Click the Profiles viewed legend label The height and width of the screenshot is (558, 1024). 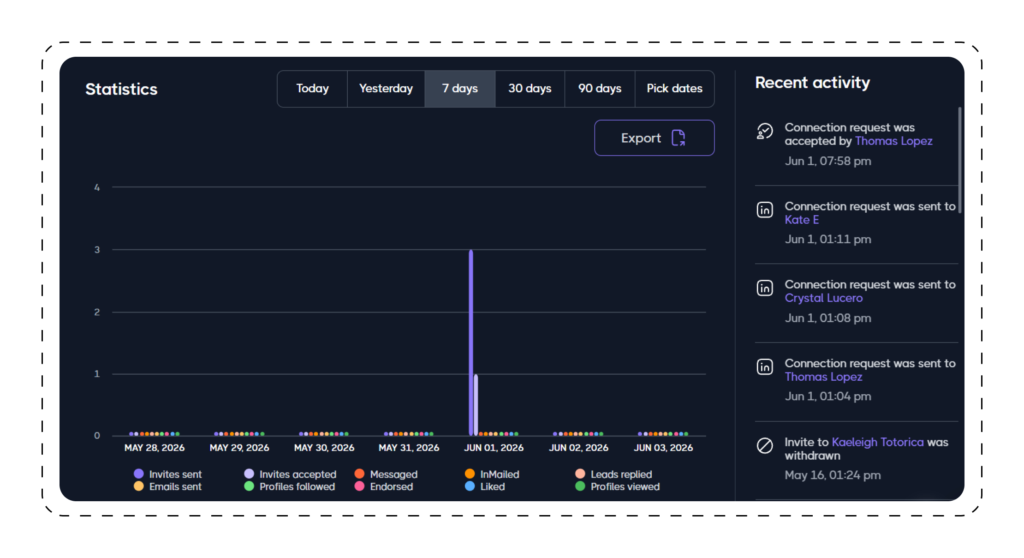(625, 487)
